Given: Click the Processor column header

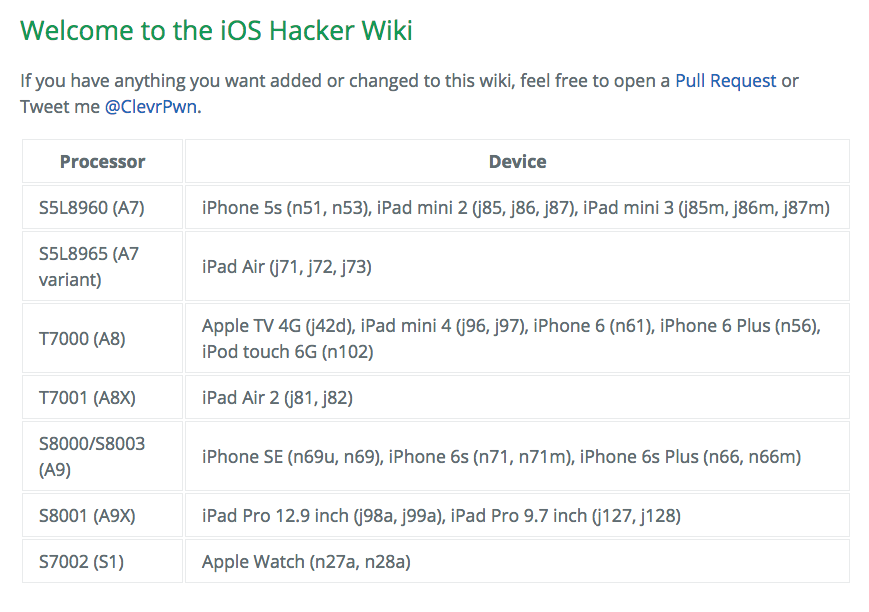Looking at the screenshot, I should [x=102, y=161].
